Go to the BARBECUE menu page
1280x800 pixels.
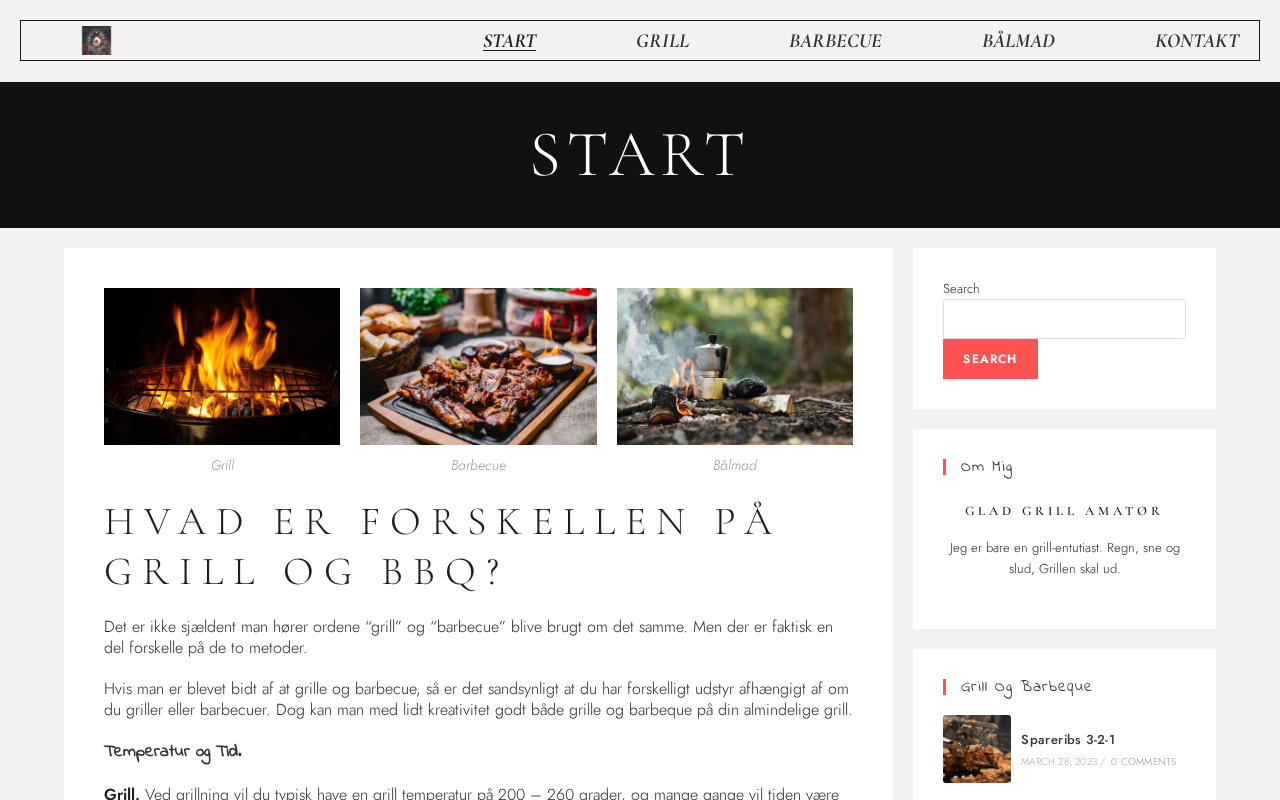coord(835,41)
